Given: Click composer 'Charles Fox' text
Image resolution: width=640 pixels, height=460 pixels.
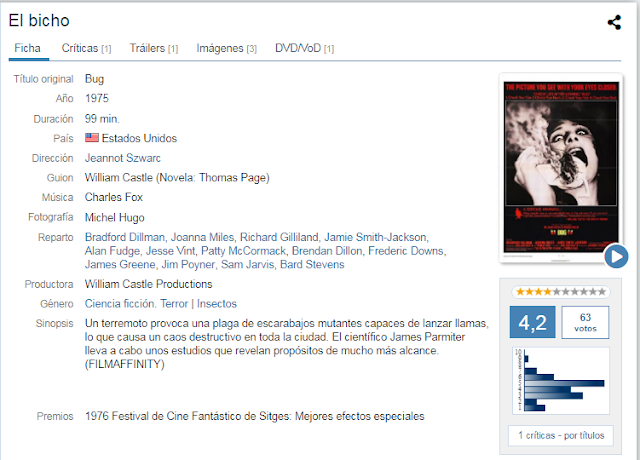Looking at the screenshot, I should pyautogui.click(x=114, y=197).
